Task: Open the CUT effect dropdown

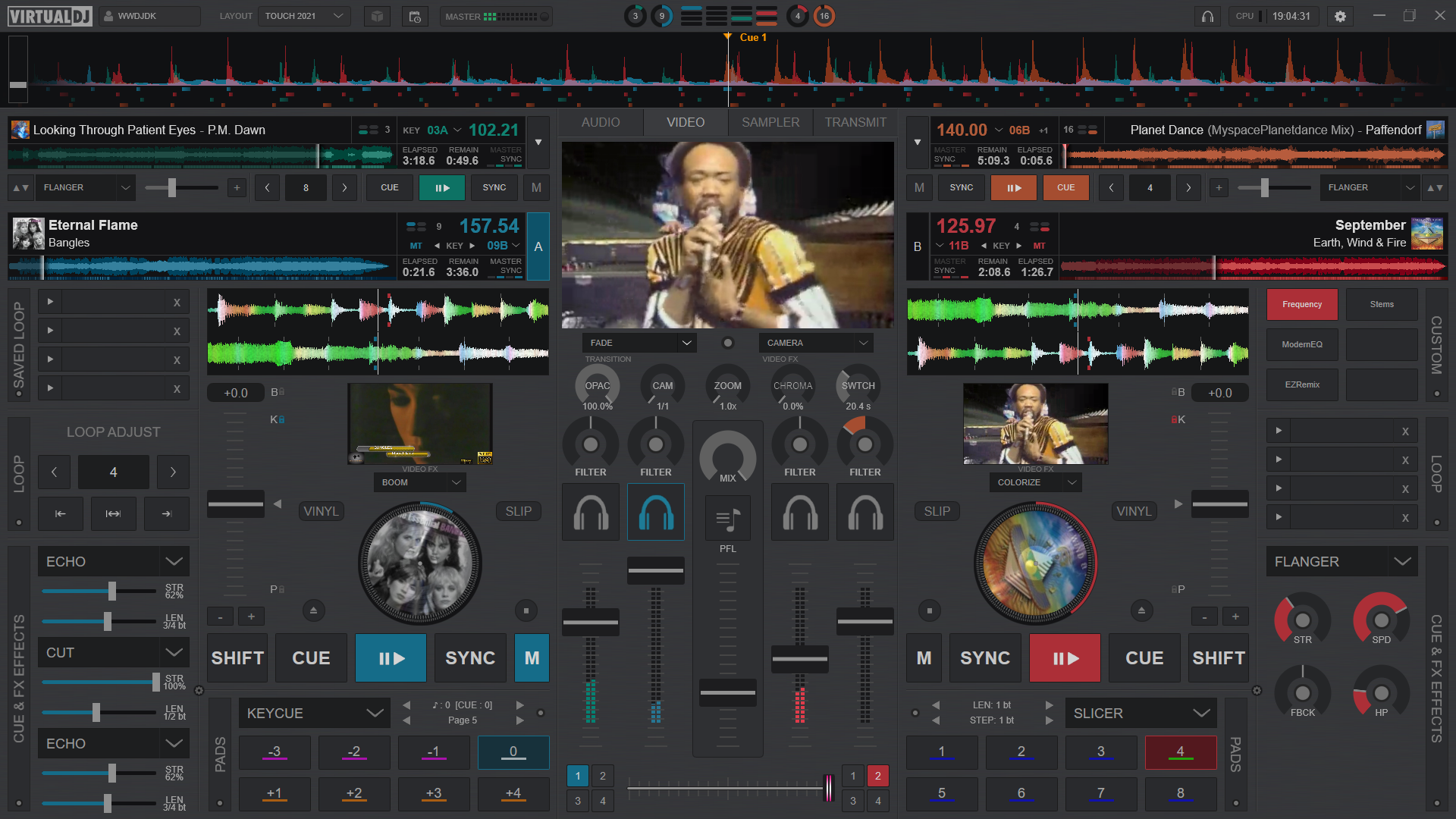Action: [x=114, y=653]
